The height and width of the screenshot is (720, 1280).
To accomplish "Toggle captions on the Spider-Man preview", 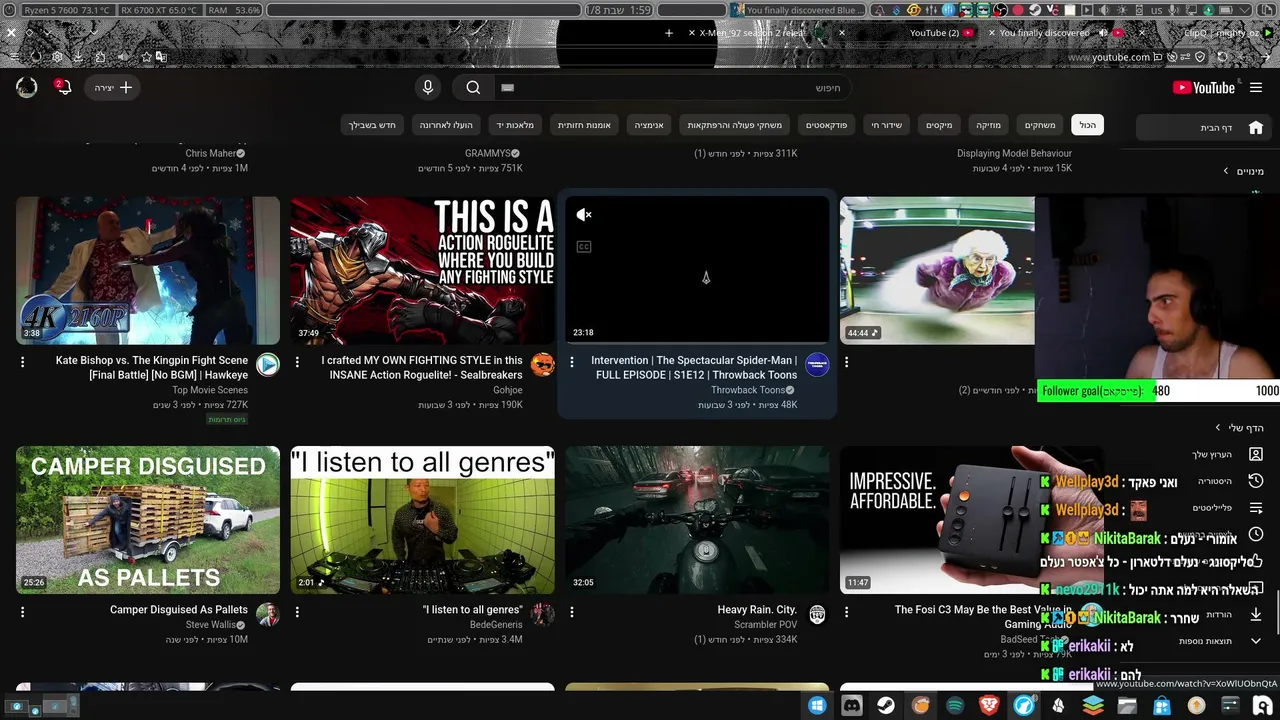I will (x=584, y=246).
